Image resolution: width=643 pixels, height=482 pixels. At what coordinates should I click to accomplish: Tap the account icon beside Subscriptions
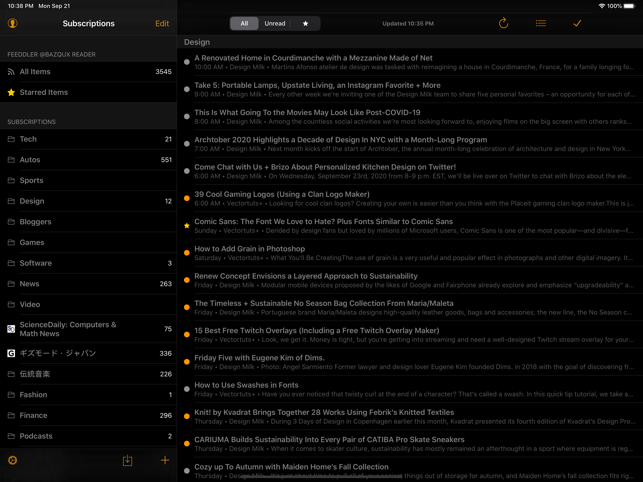pyautogui.click(x=12, y=23)
